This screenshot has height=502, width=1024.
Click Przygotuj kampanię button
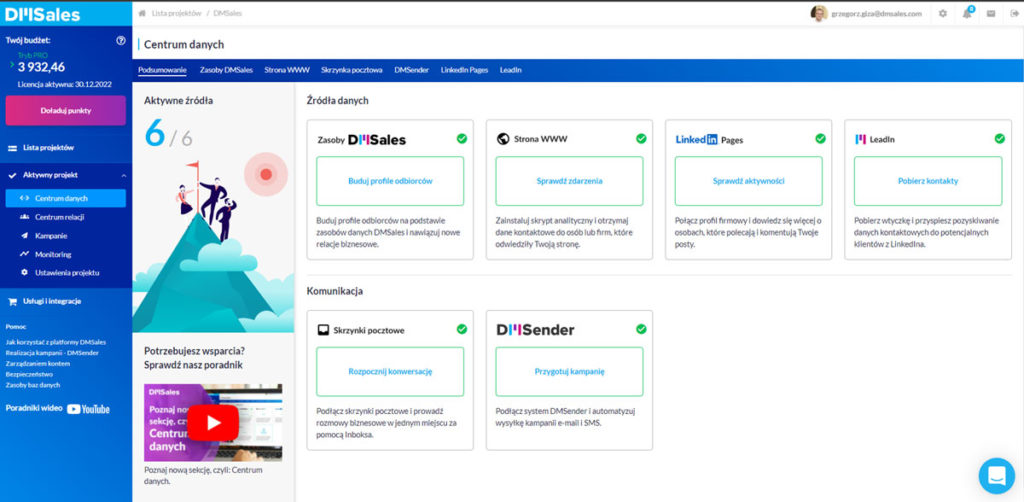coord(569,371)
